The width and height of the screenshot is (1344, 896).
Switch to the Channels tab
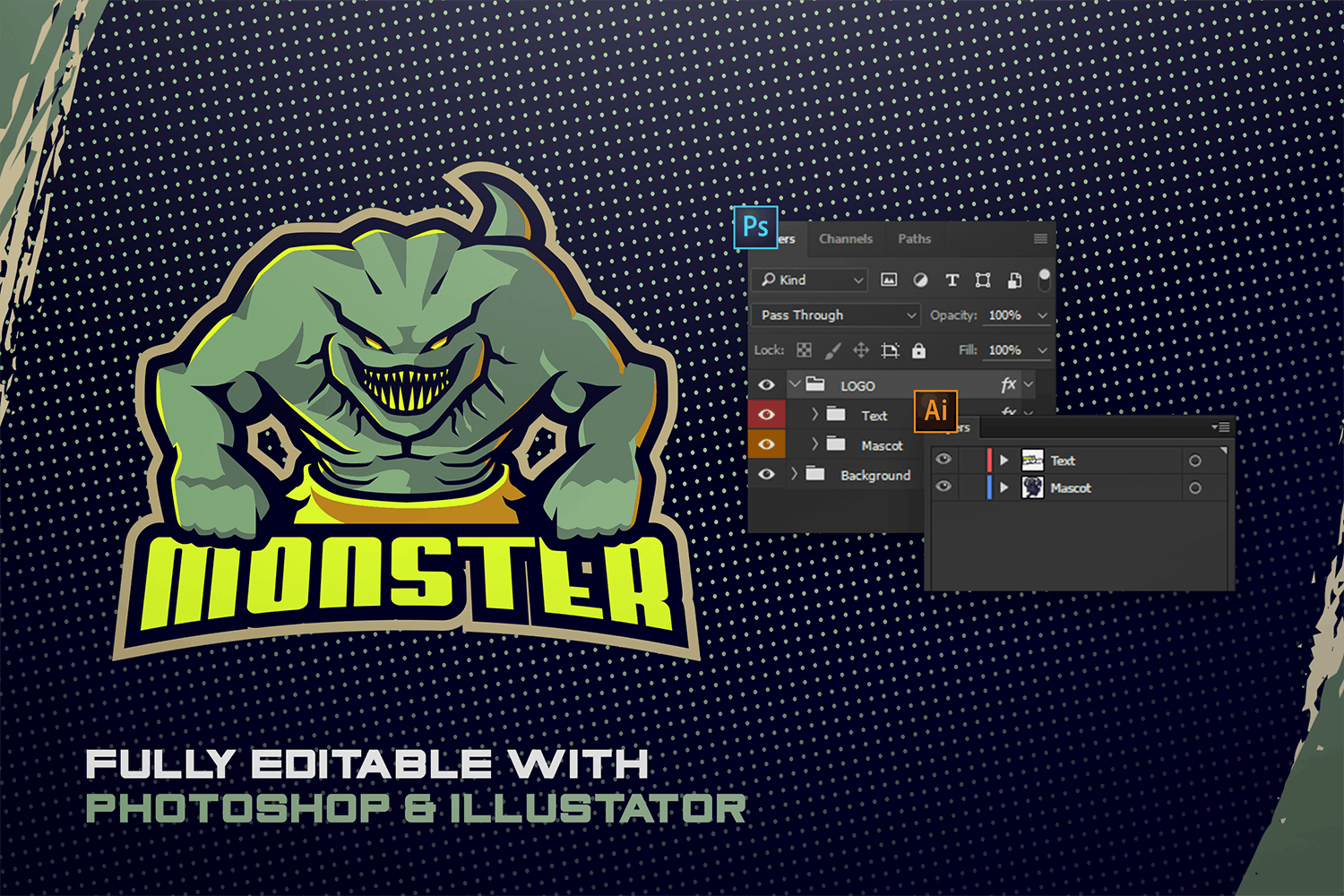click(x=845, y=239)
